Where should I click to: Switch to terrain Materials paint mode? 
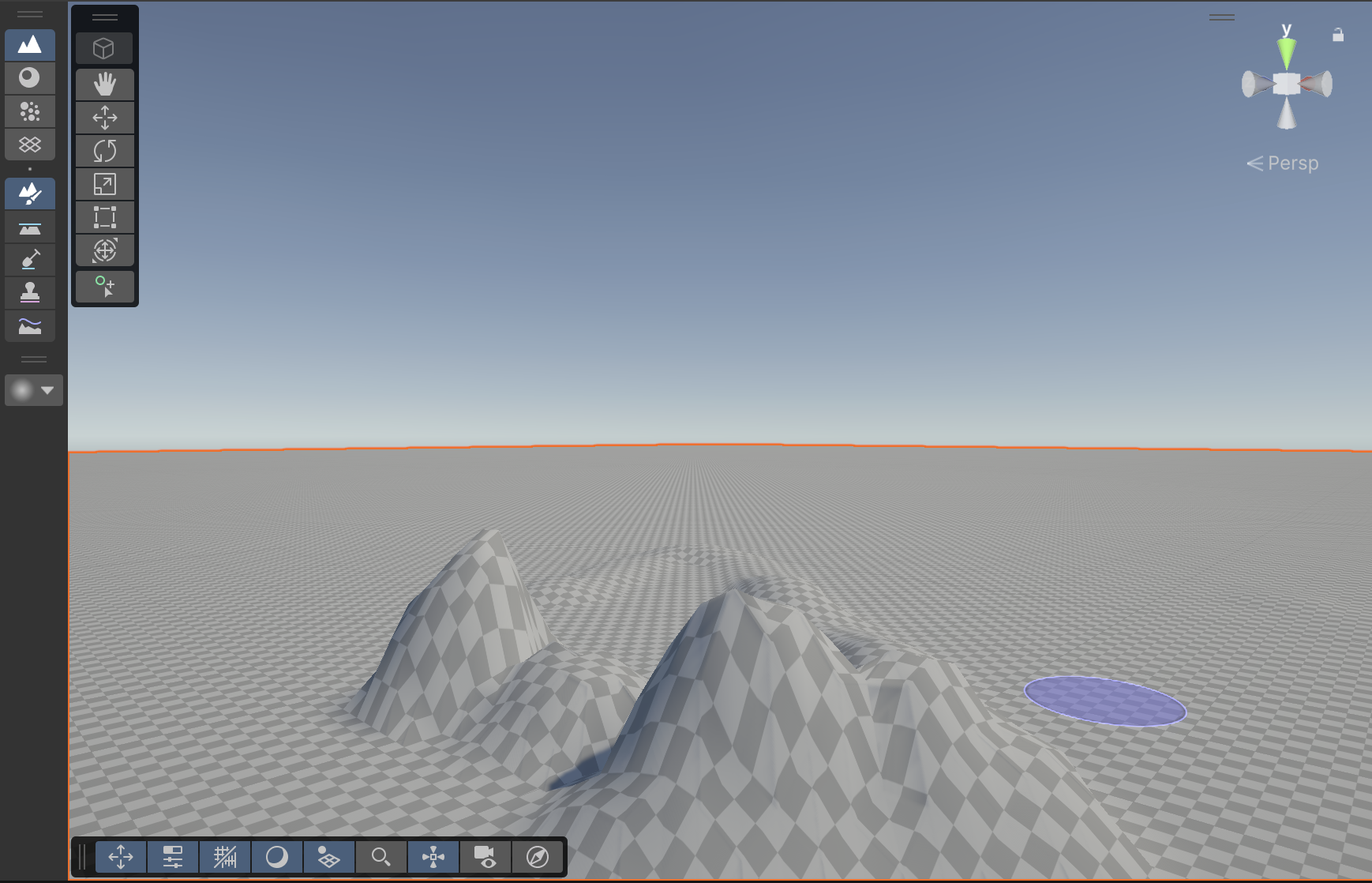(x=30, y=77)
